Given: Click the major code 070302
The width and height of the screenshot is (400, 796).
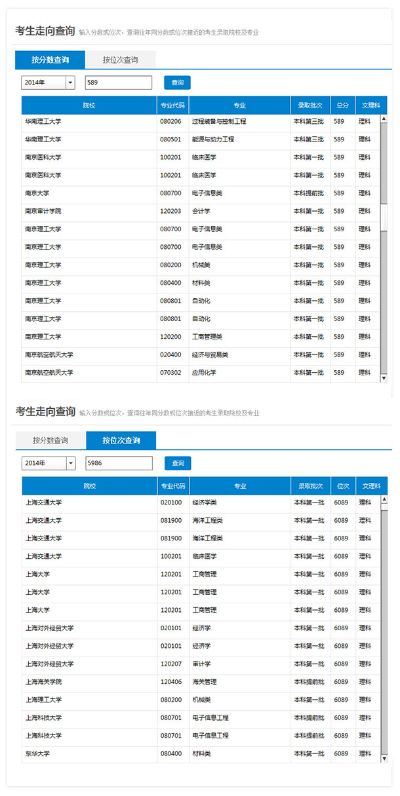Looking at the screenshot, I should [171, 373].
